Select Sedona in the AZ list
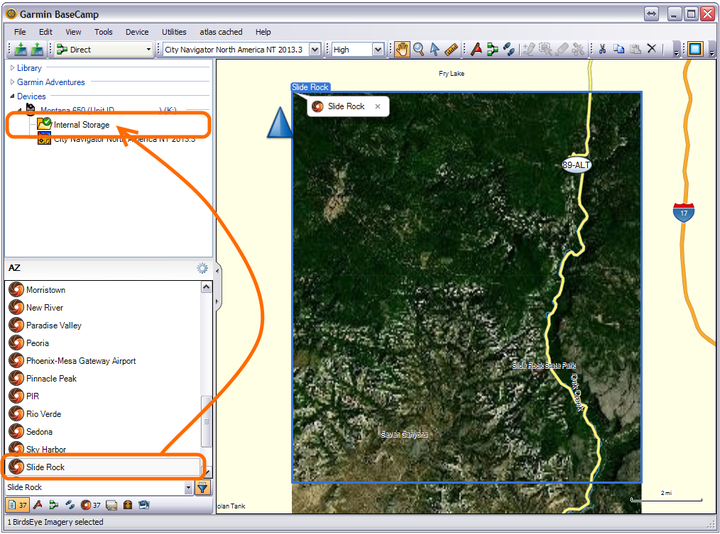The height and width of the screenshot is (534, 720). (39, 432)
